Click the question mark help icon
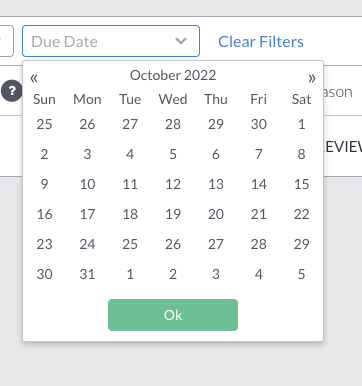The image size is (362, 386). [x=12, y=91]
